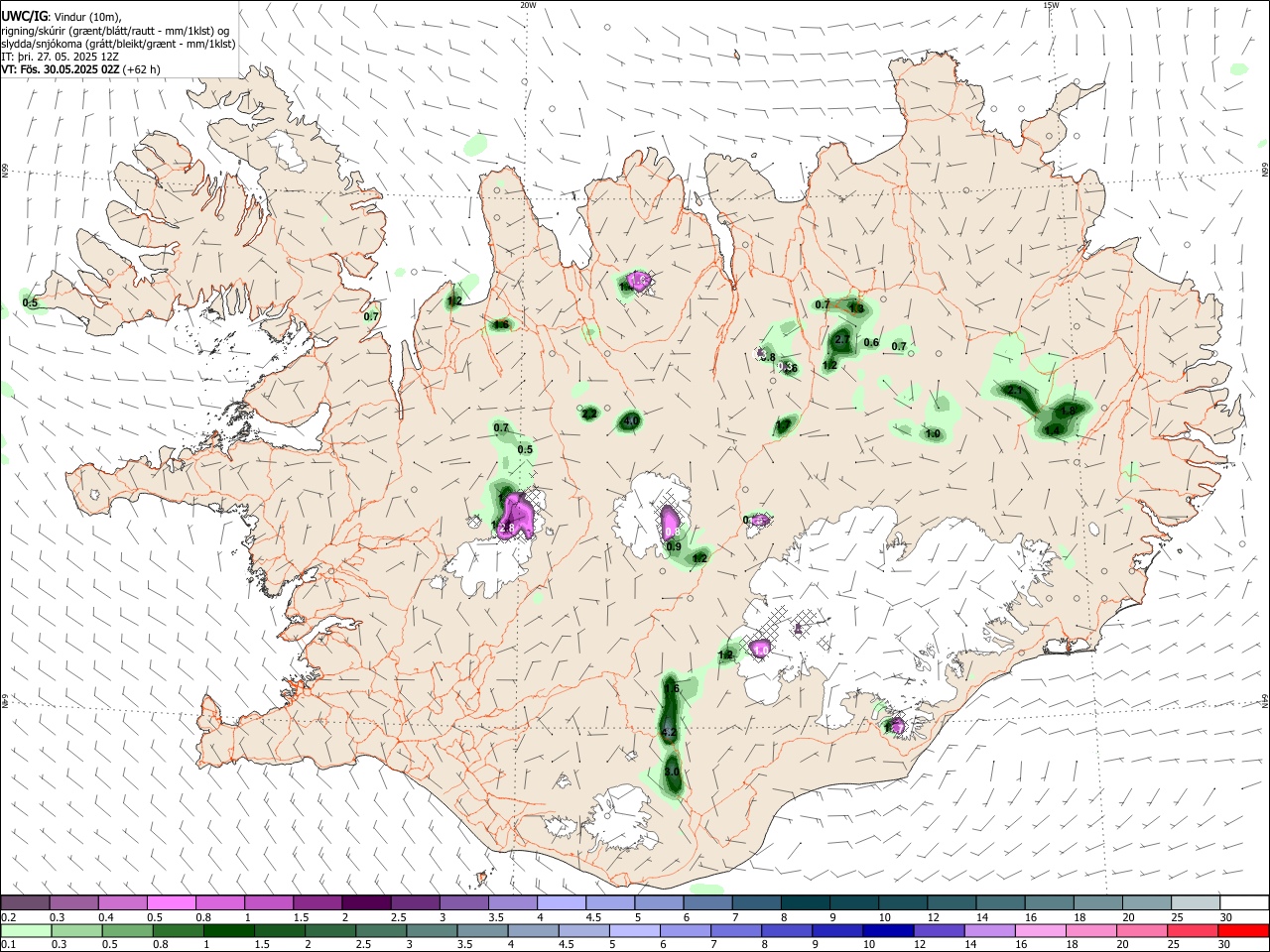Select the dark blue rain swatch between 10 and 12
The image size is (1270, 952).
click(x=887, y=931)
